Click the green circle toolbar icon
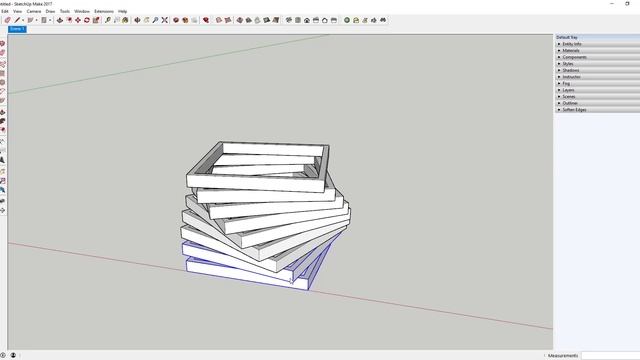640x360 pixels. (347, 20)
